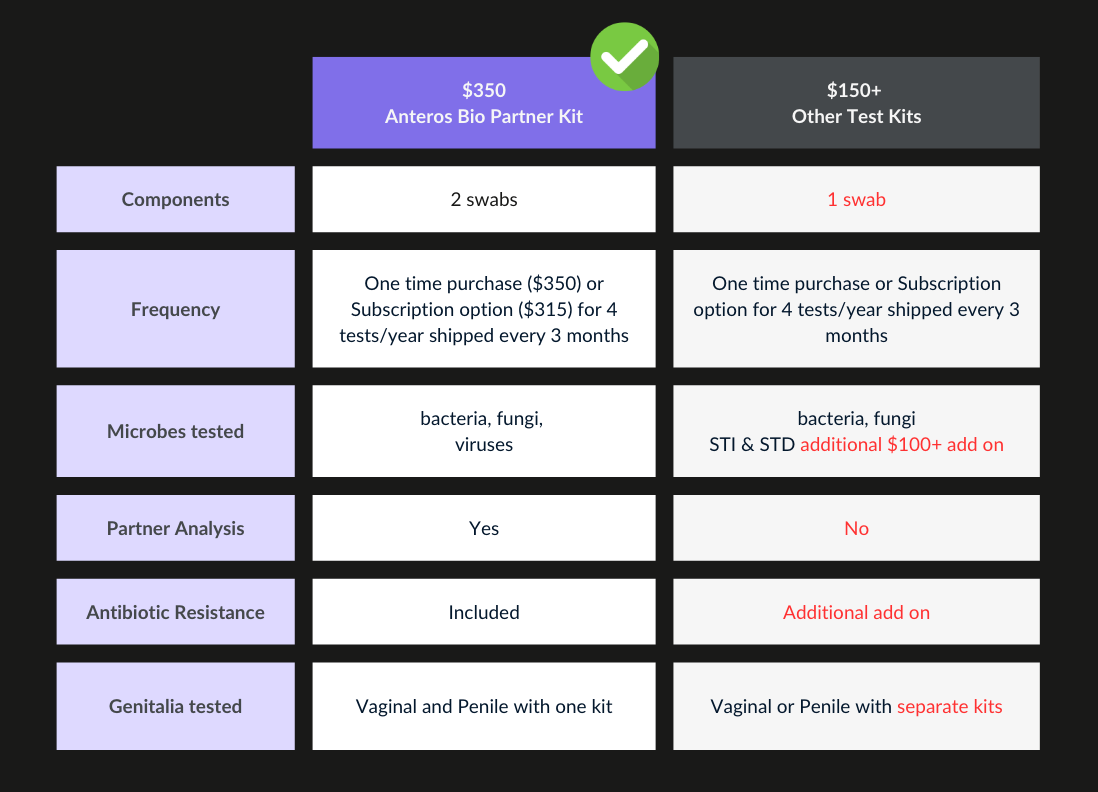Click the Other Test Kits frequency cell
1098x792 pixels.
[856, 309]
